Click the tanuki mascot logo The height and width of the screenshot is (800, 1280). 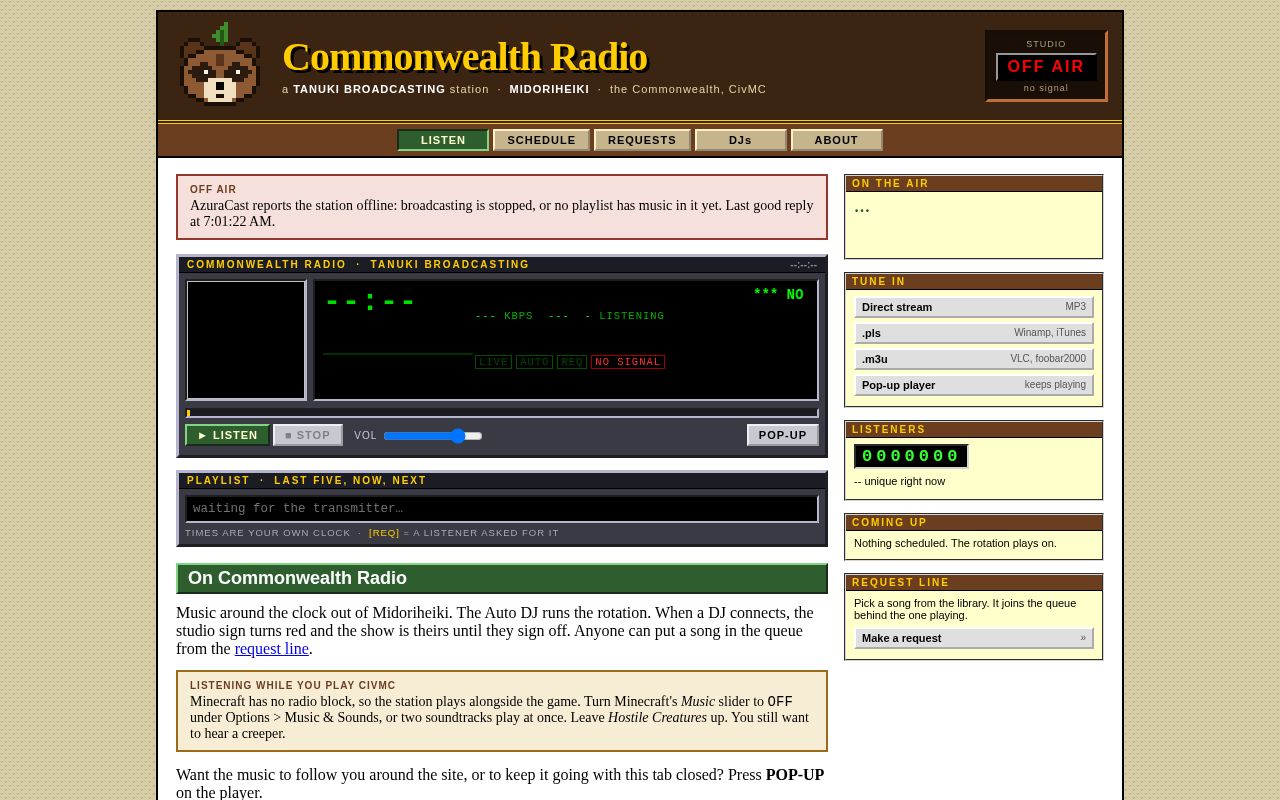tap(220, 64)
